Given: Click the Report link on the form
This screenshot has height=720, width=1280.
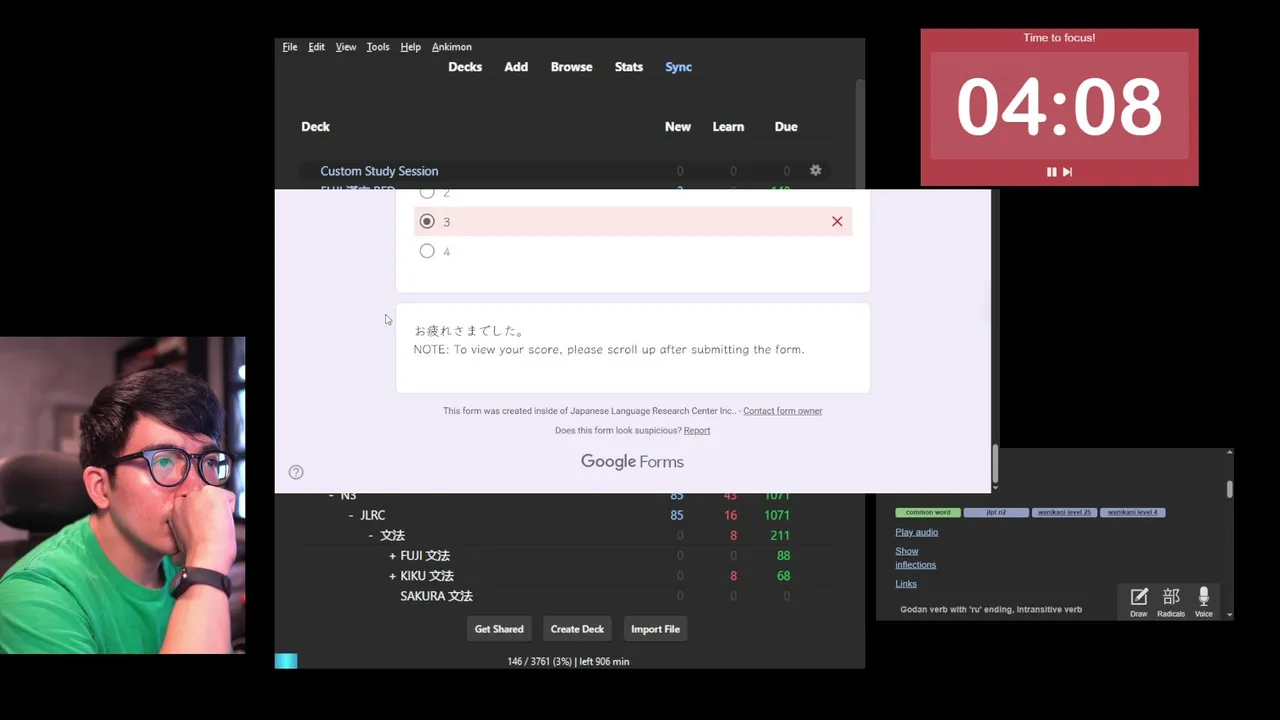Looking at the screenshot, I should [697, 431].
